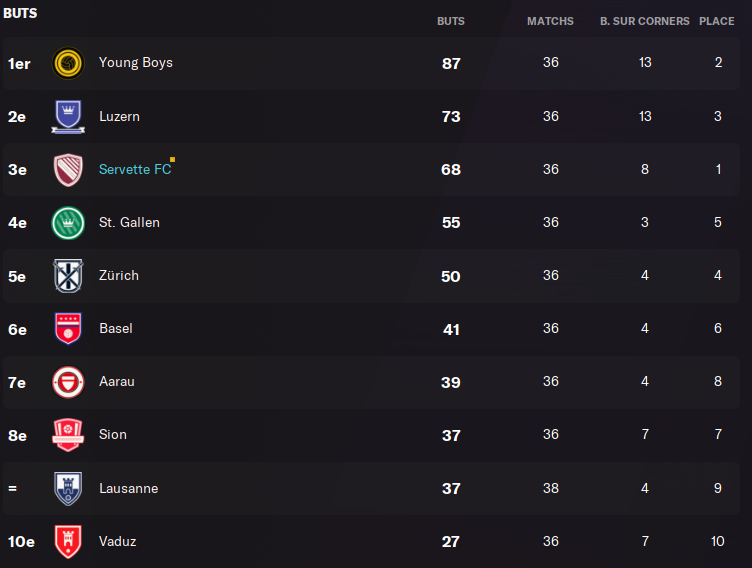This screenshot has width=752, height=568.
Task: Click the St. Gallen green crest
Action: 68,223
